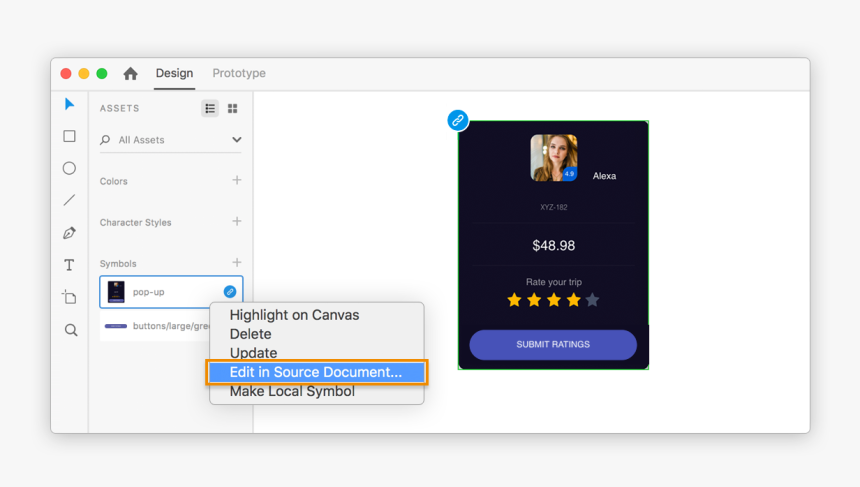Add a new color with the plus icon

tap(236, 180)
